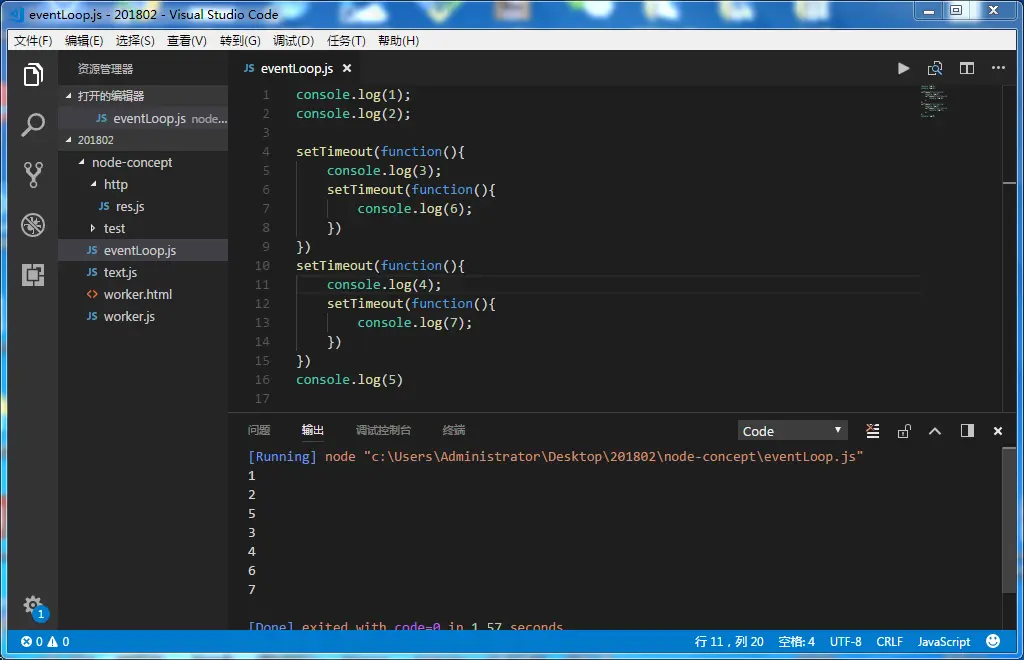Viewport: 1024px width, 660px height.
Task: Open the Explorer view in activity bar
Action: tap(33, 75)
